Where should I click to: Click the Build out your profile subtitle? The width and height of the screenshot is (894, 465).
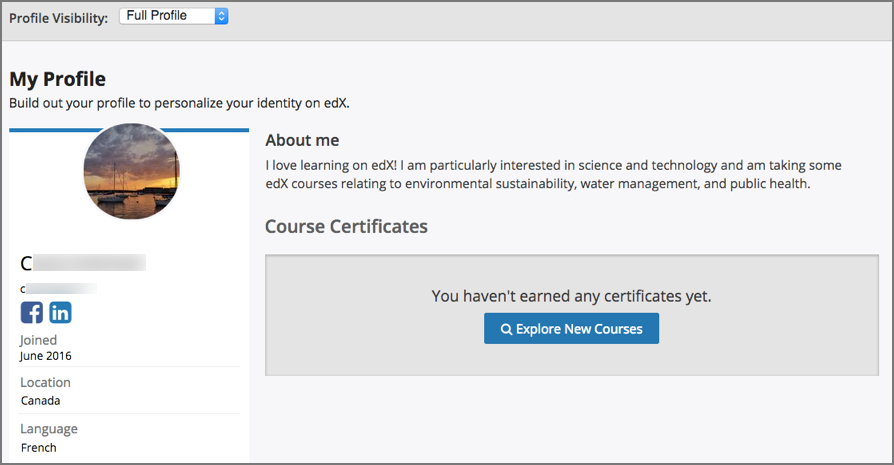pos(179,103)
